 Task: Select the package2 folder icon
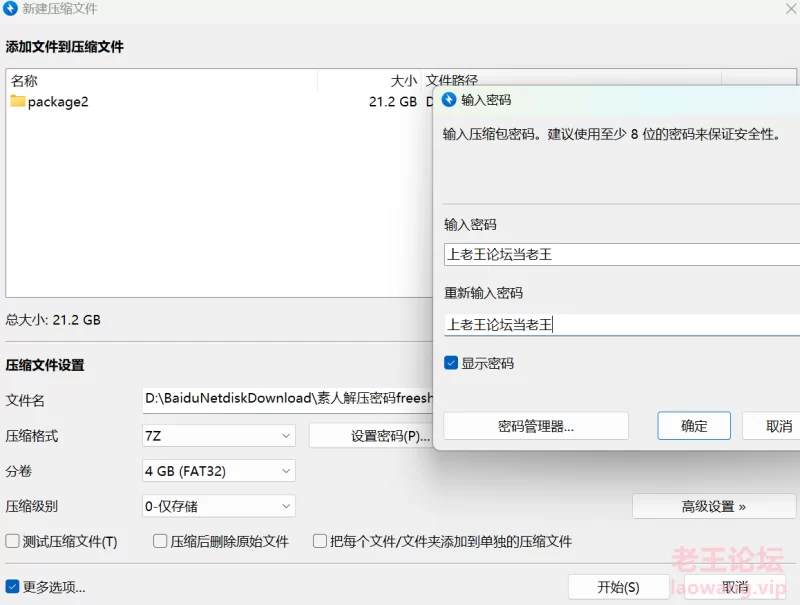[x=17, y=101]
